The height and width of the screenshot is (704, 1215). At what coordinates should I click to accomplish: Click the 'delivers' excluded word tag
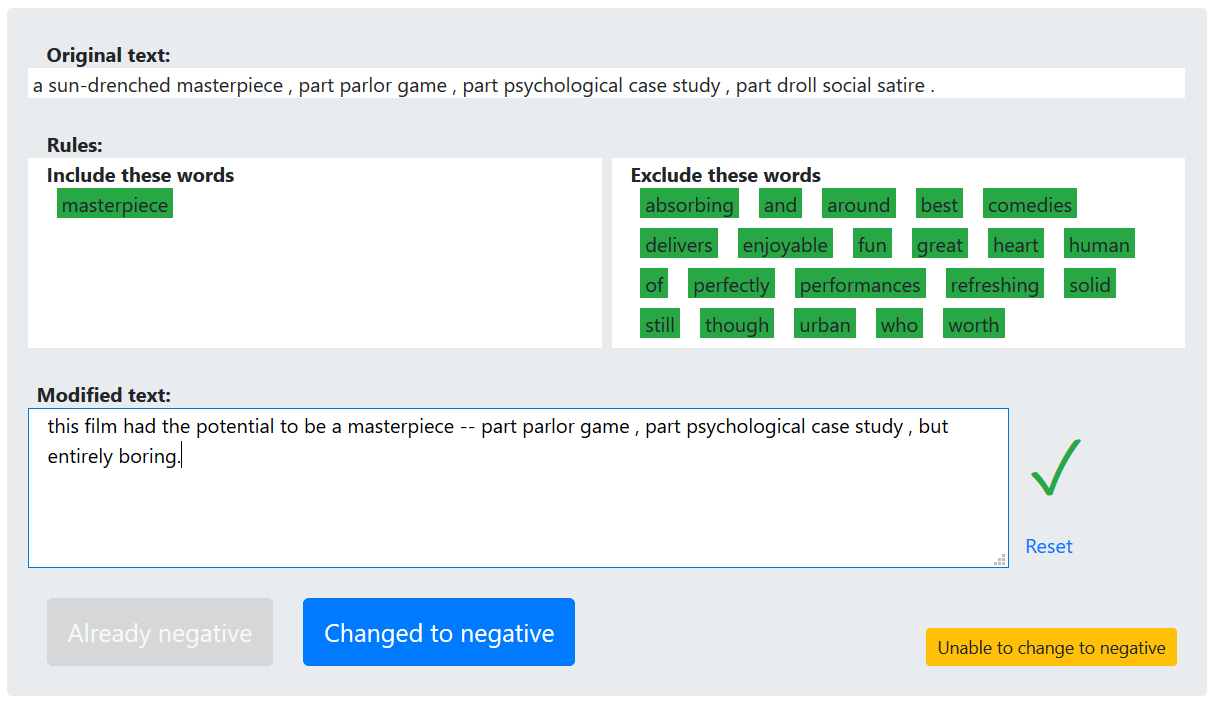coord(679,244)
